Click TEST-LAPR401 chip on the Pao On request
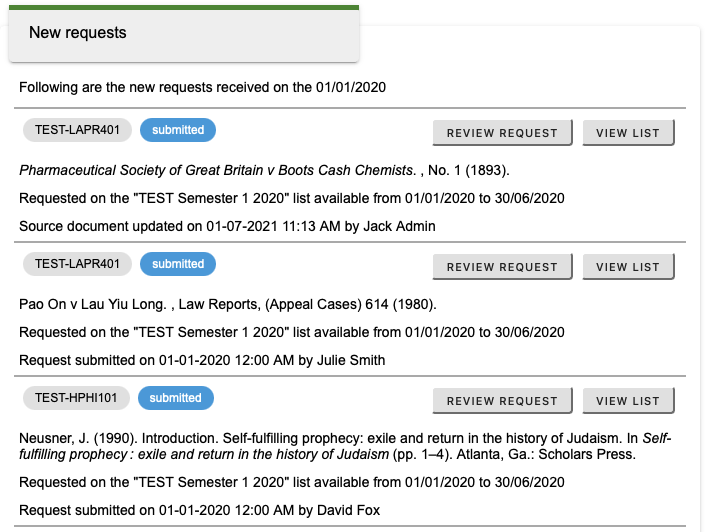 [77, 264]
